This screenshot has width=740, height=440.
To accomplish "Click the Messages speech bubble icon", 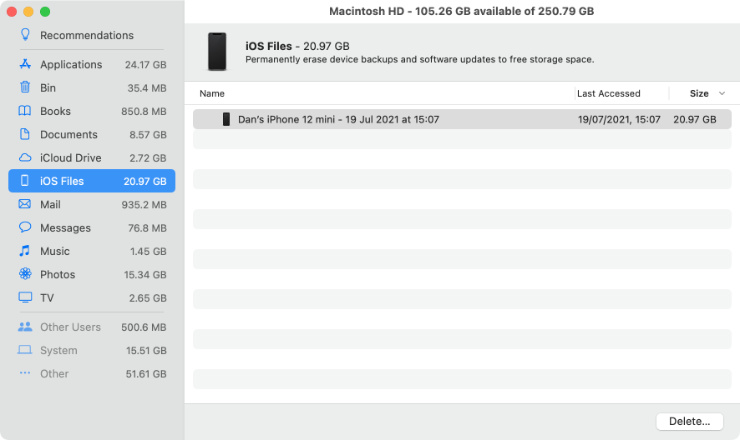I will click(x=25, y=227).
